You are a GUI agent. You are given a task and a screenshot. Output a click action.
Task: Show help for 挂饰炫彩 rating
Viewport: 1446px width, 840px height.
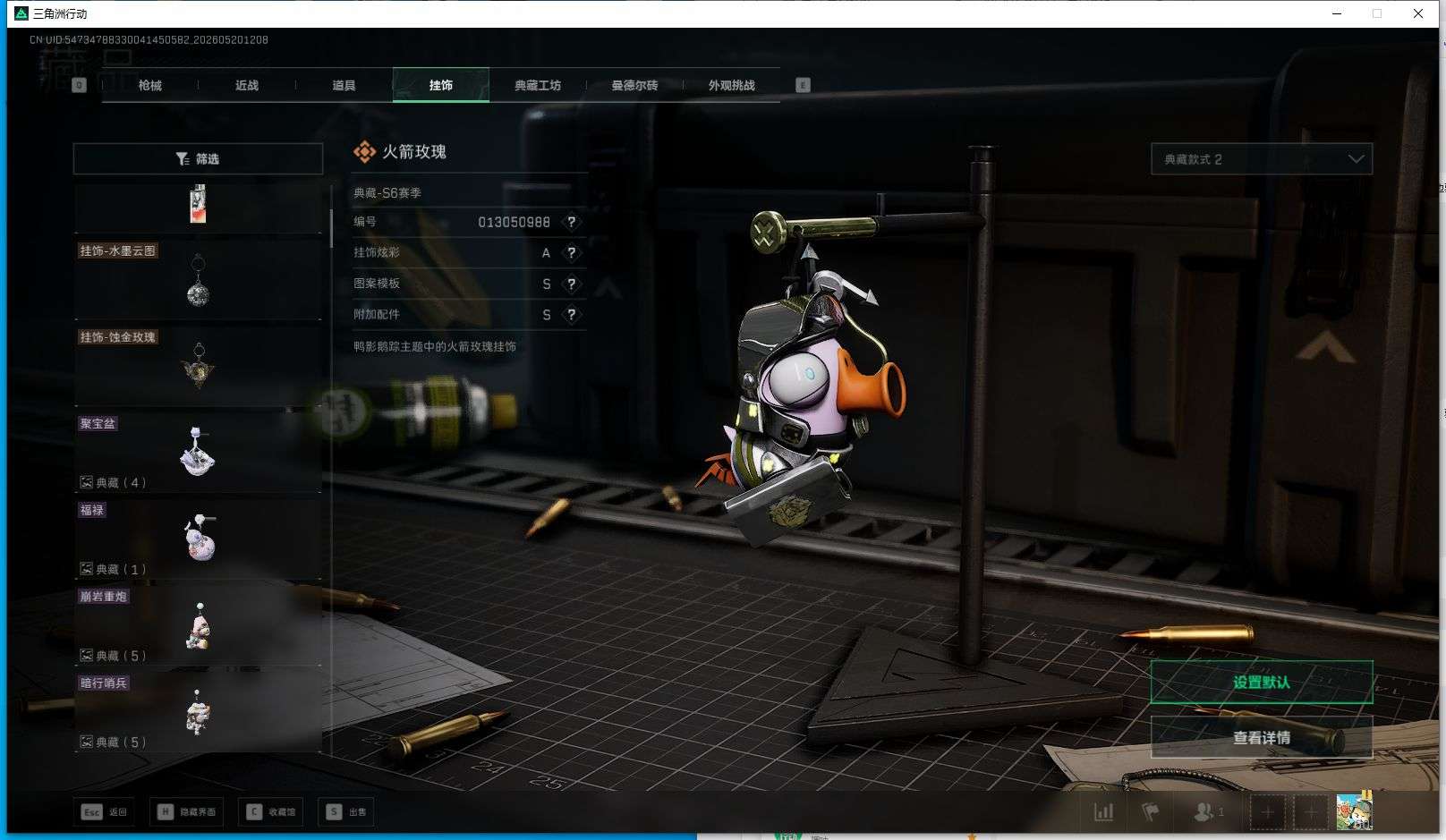571,252
